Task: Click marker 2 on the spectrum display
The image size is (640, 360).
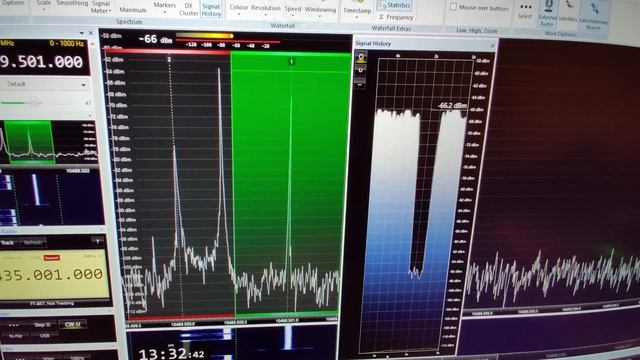Action: pyautogui.click(x=169, y=60)
